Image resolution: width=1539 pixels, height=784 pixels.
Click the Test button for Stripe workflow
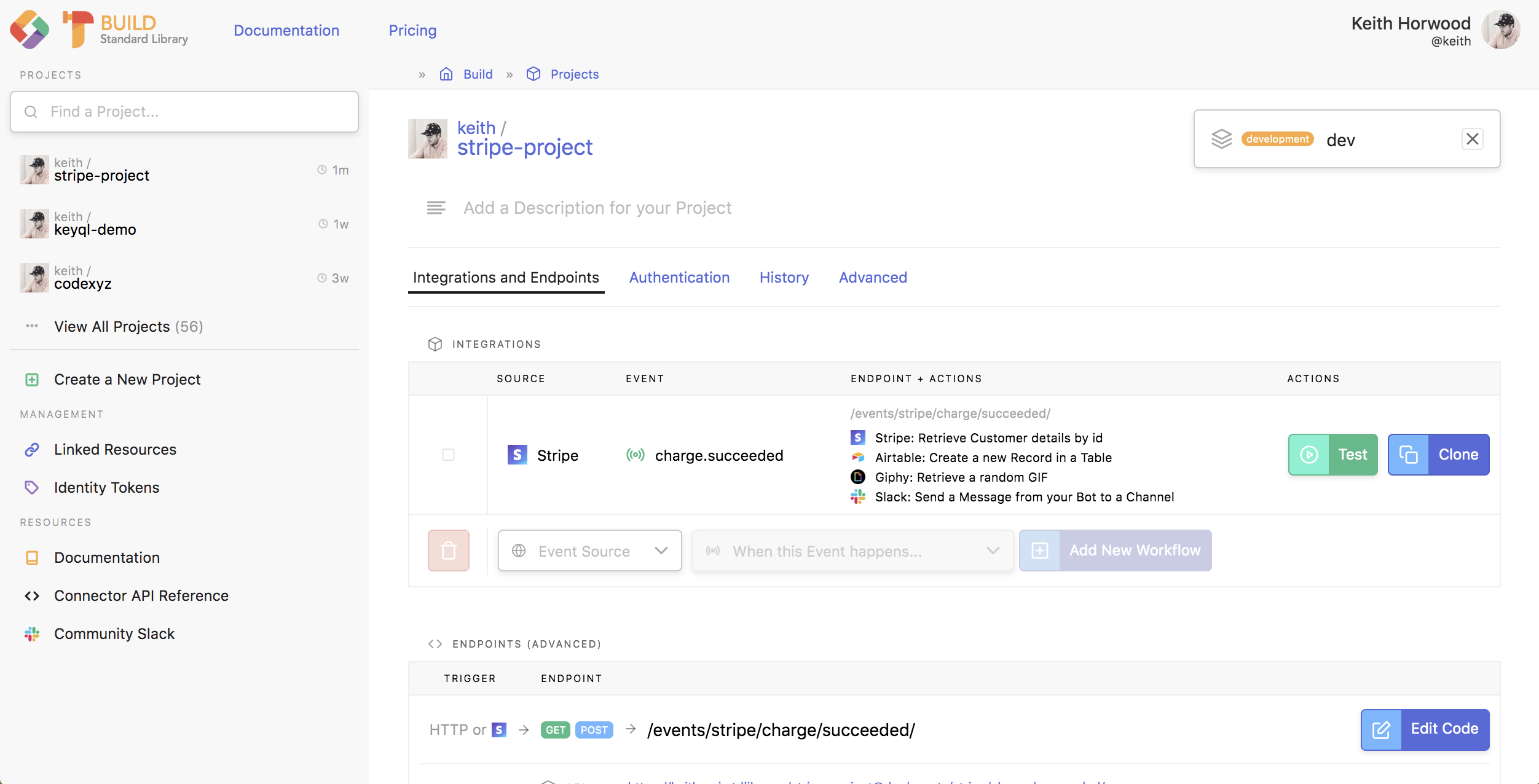pyautogui.click(x=1332, y=455)
